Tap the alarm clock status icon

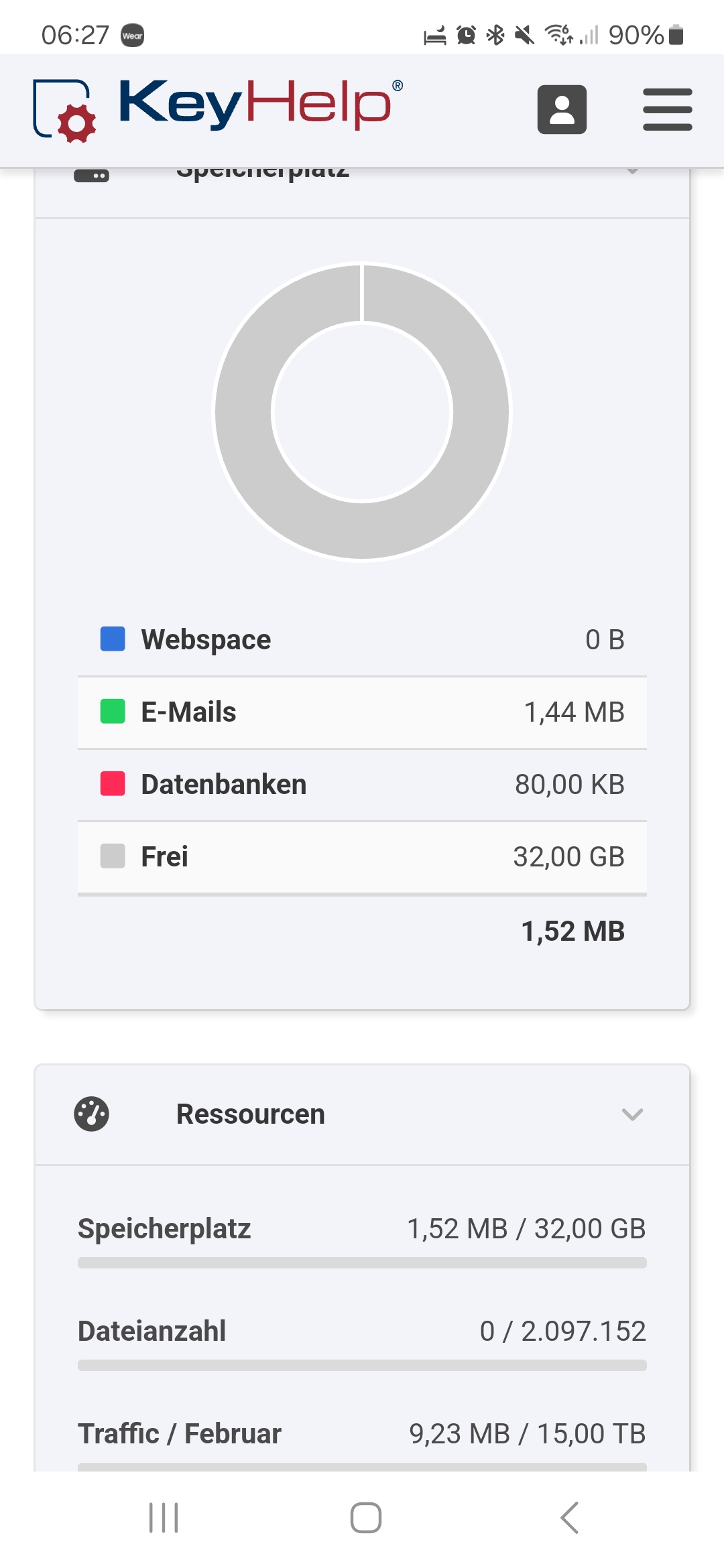[466, 35]
